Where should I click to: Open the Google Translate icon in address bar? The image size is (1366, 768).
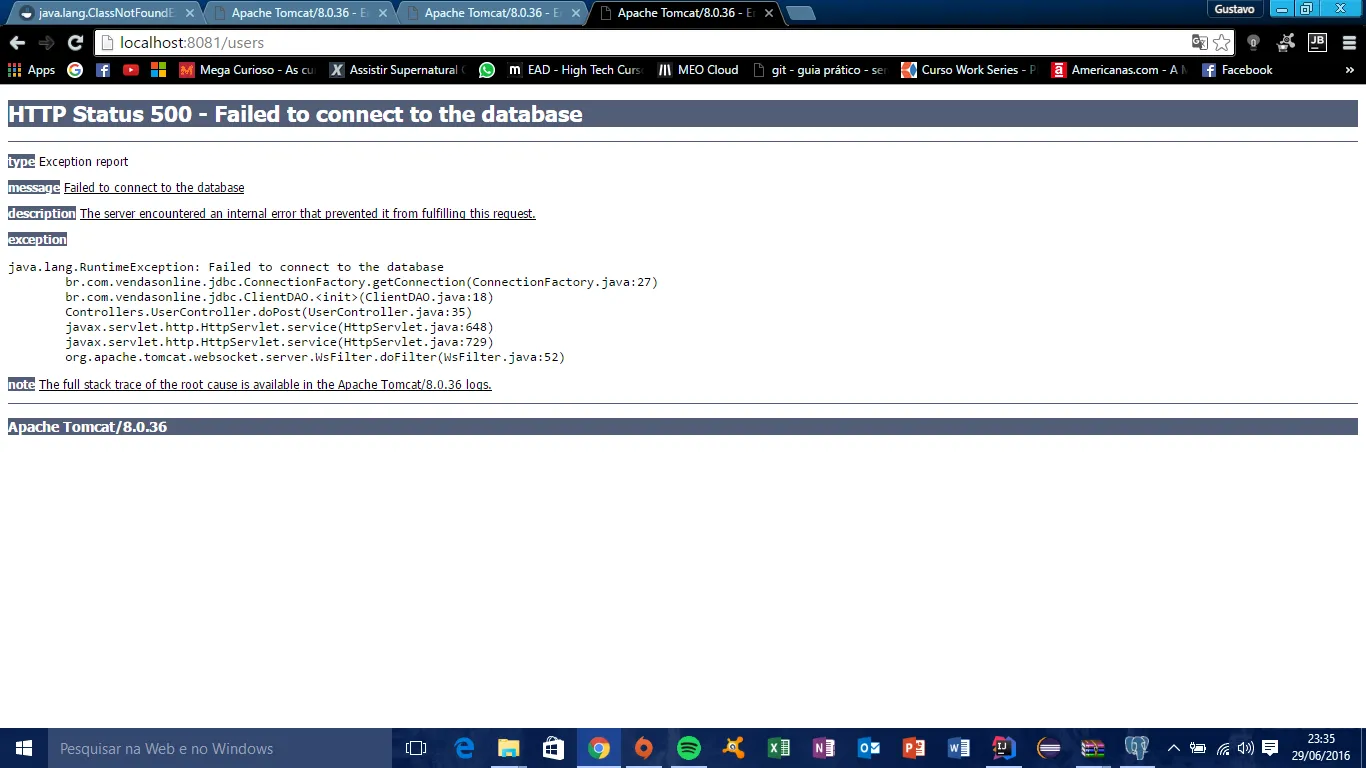click(1199, 43)
